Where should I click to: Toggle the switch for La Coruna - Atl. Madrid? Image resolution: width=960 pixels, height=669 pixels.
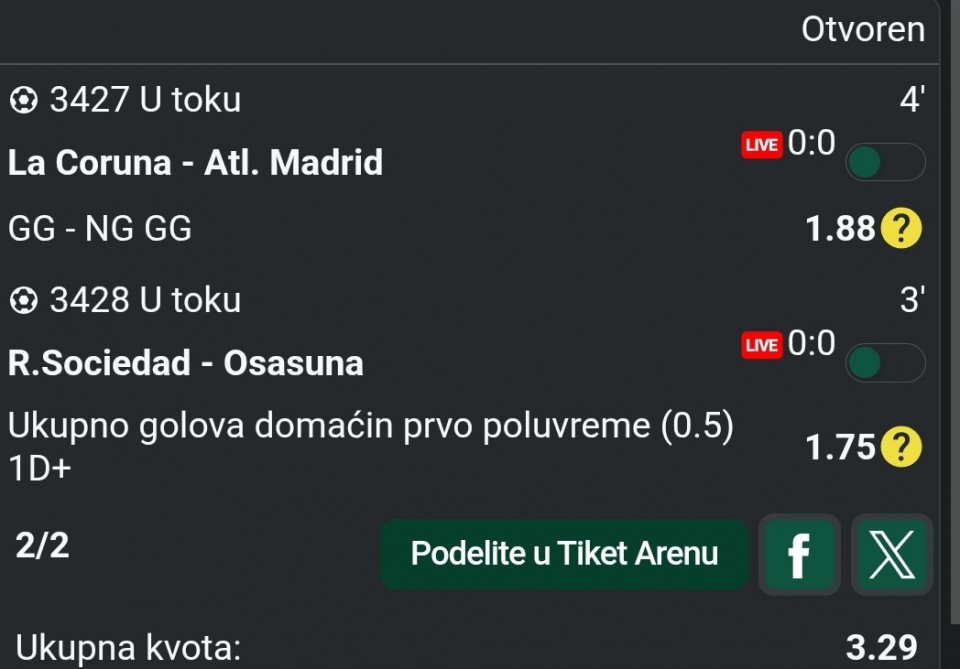point(885,162)
